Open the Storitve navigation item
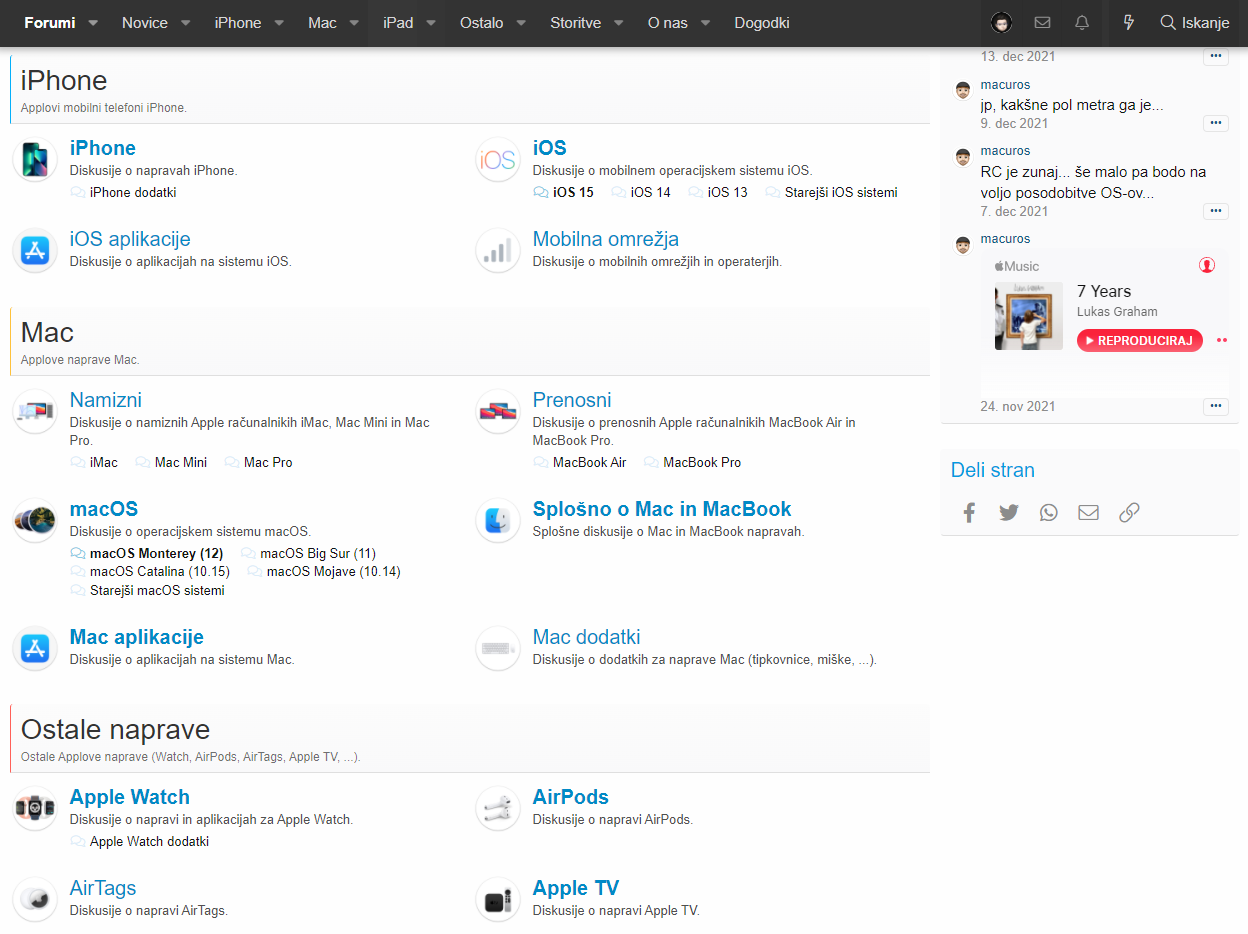This screenshot has width=1248, height=934. coord(575,23)
